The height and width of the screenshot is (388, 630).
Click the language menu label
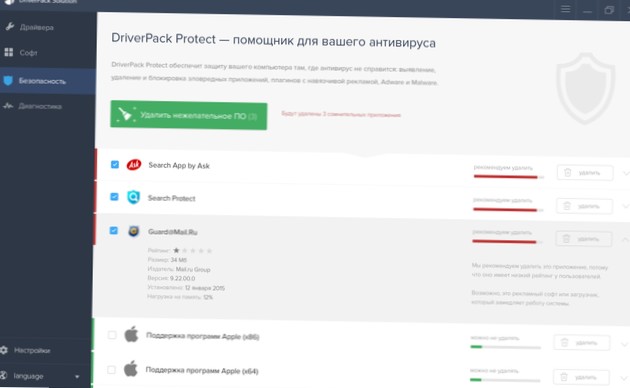(x=28, y=376)
